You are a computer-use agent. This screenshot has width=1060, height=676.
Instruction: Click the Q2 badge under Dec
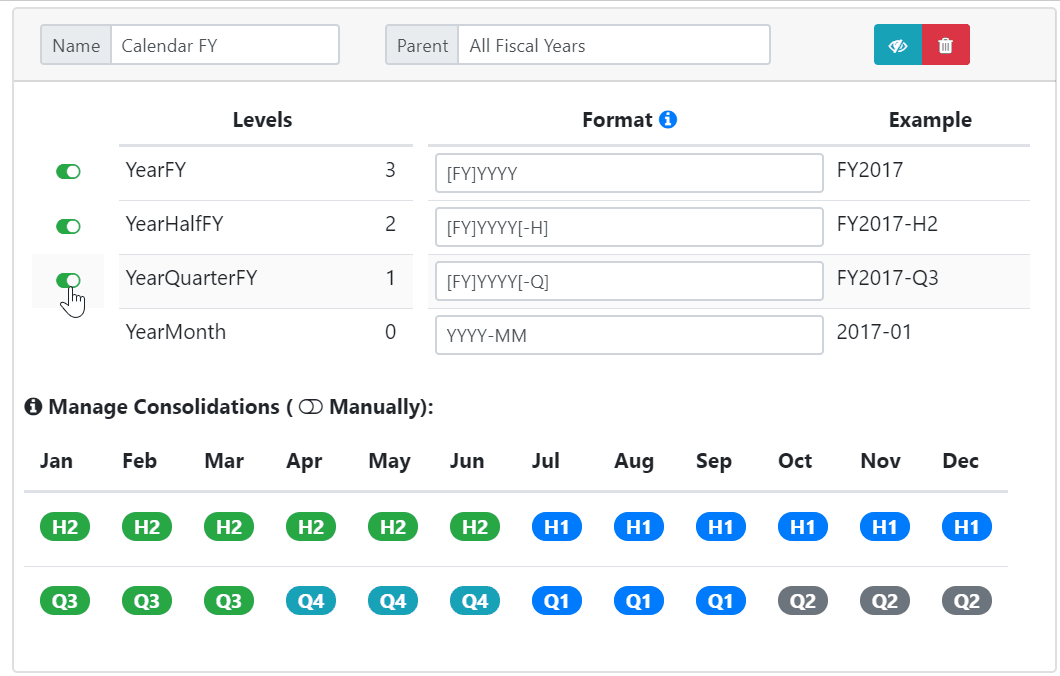tap(967, 601)
